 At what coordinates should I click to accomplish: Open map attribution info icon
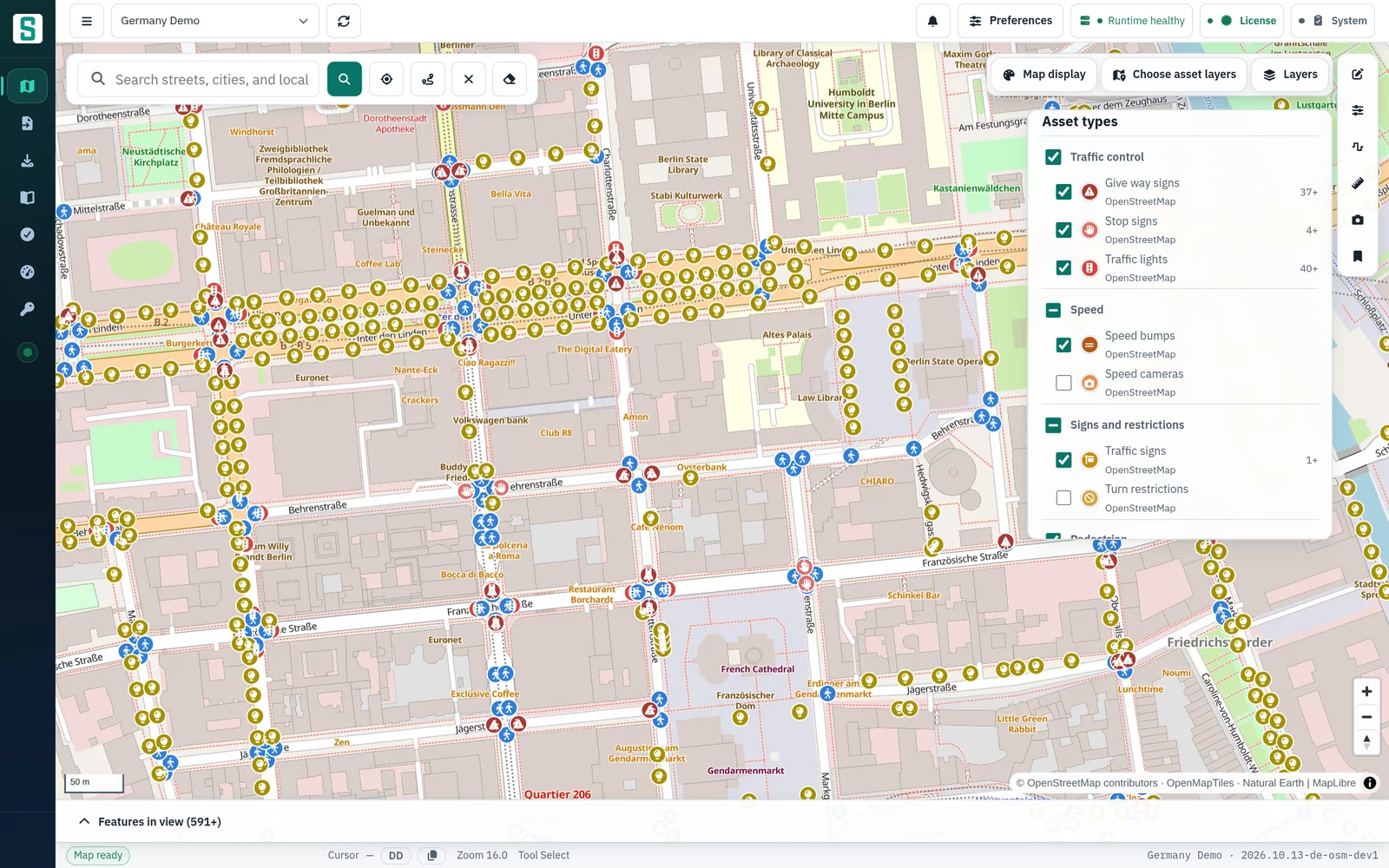click(1370, 783)
